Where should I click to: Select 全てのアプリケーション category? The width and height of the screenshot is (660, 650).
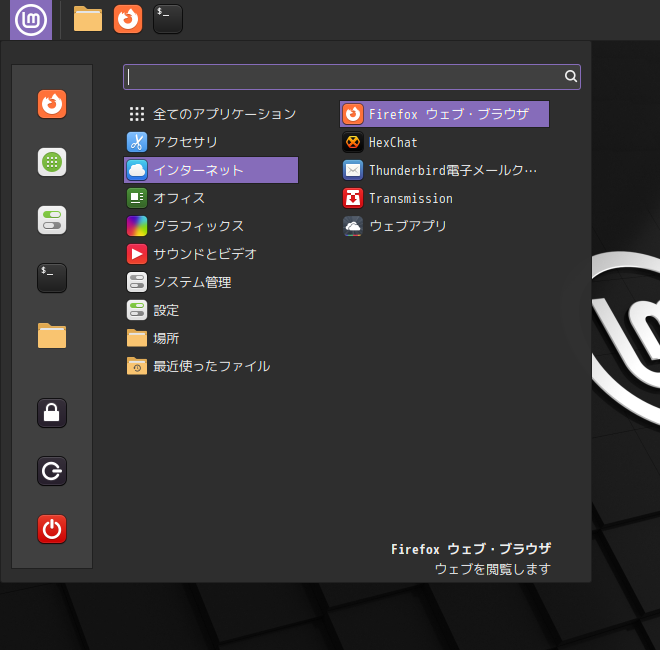click(x=211, y=114)
